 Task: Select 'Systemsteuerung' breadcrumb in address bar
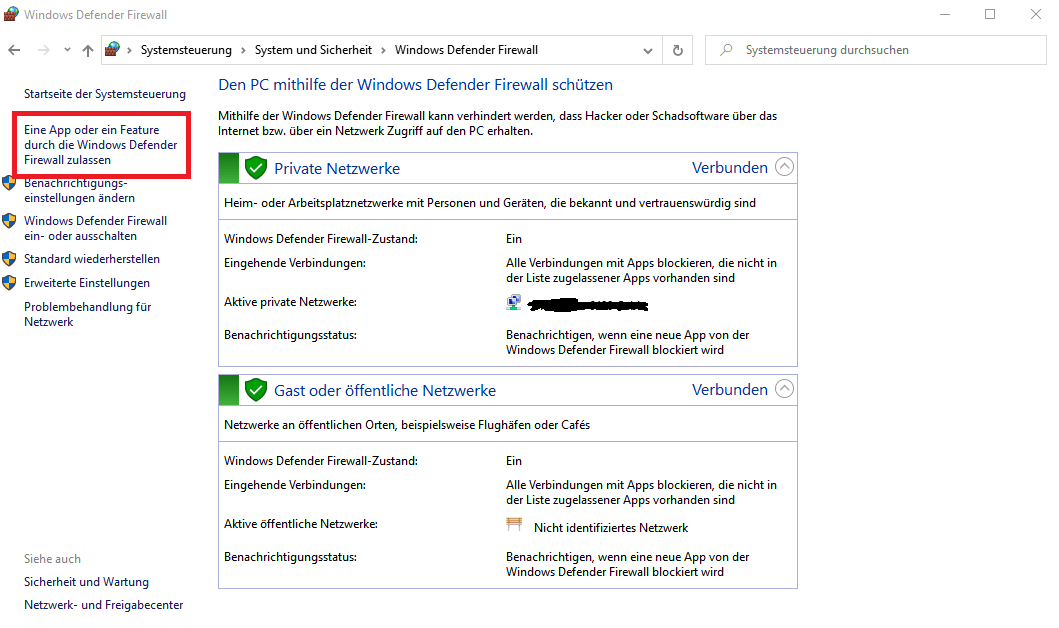186,50
